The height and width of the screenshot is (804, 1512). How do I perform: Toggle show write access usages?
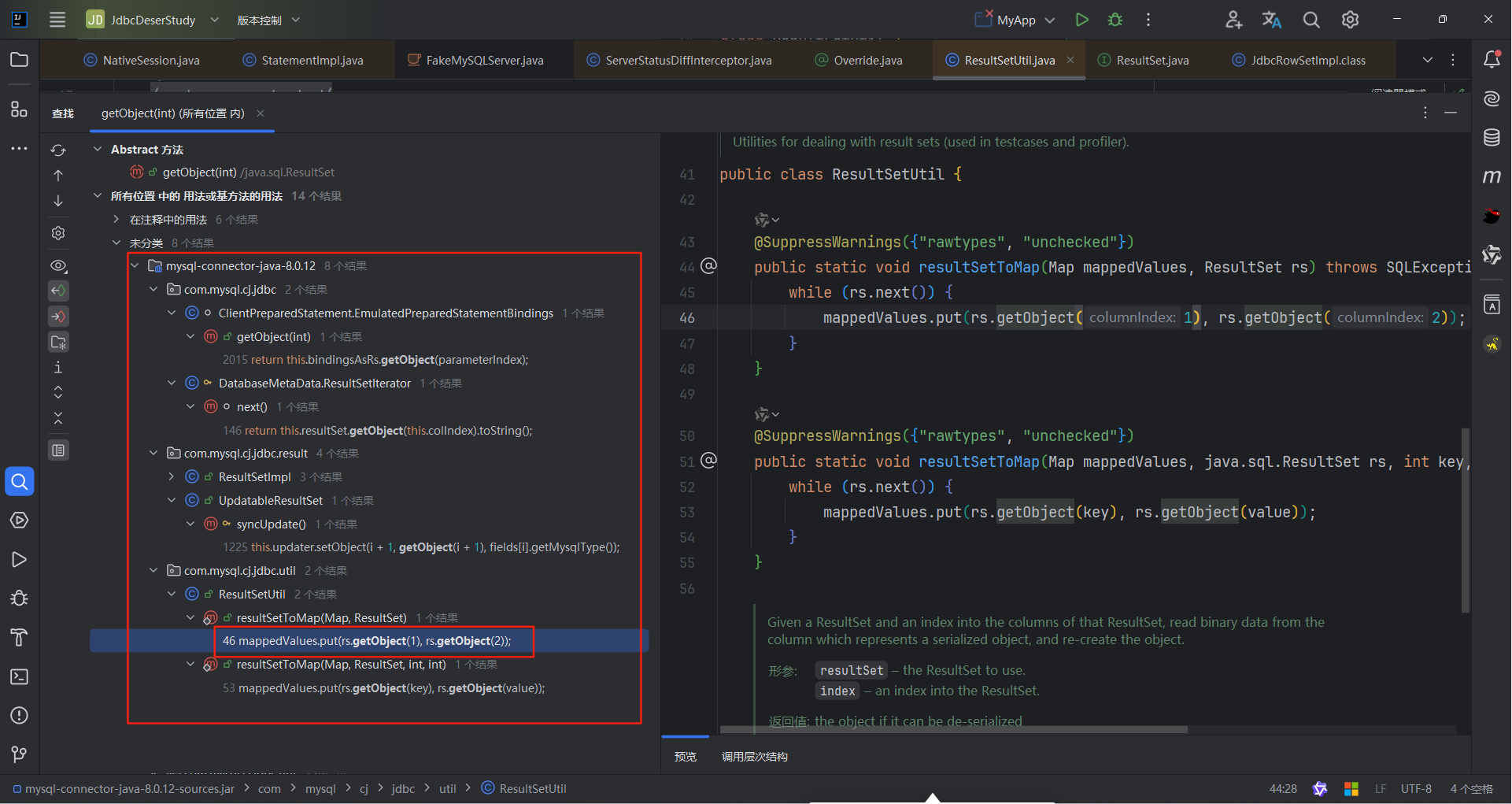click(x=58, y=317)
